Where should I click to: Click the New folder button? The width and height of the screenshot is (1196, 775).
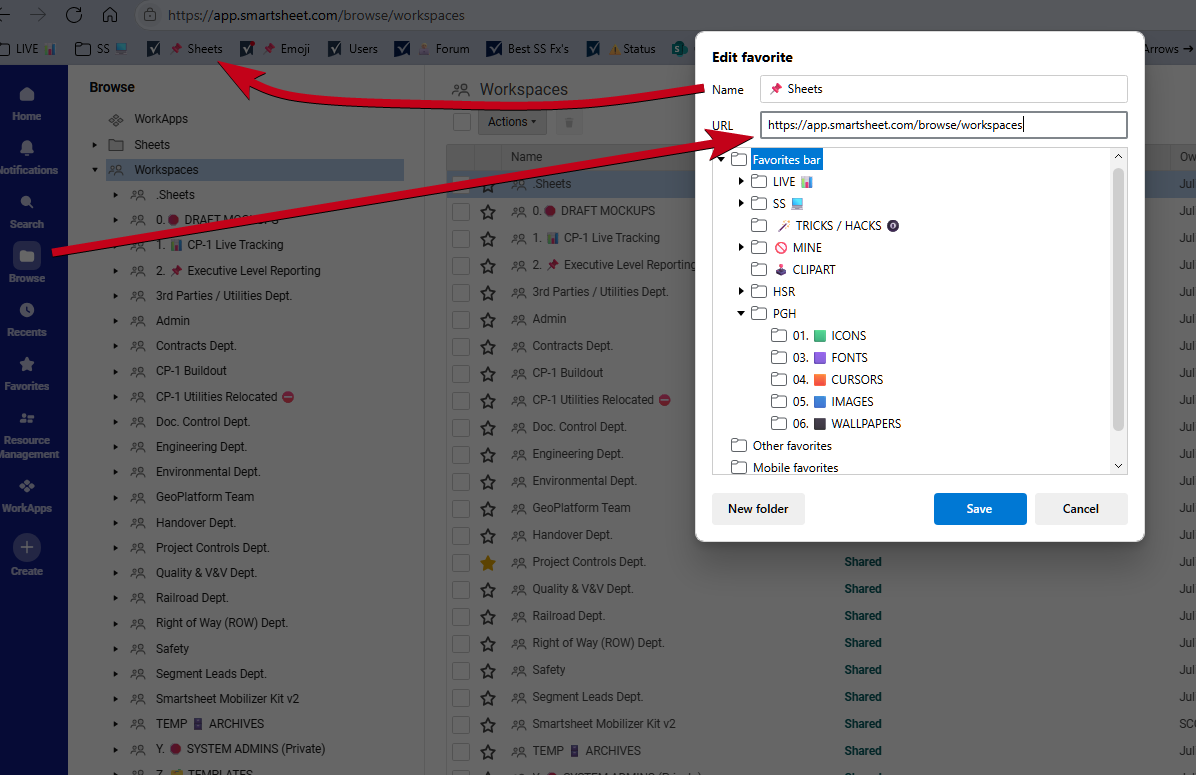758,509
